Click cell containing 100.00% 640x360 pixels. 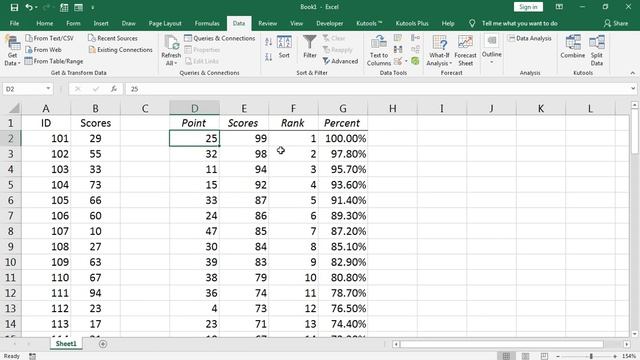(x=343, y=138)
